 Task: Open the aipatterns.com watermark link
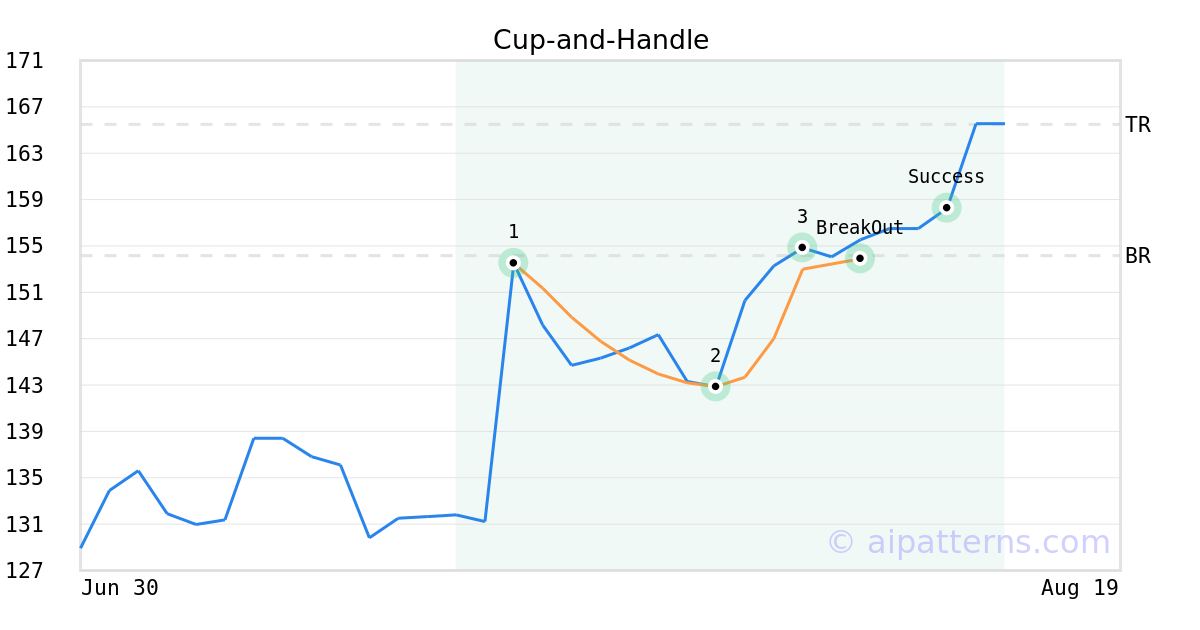(968, 542)
